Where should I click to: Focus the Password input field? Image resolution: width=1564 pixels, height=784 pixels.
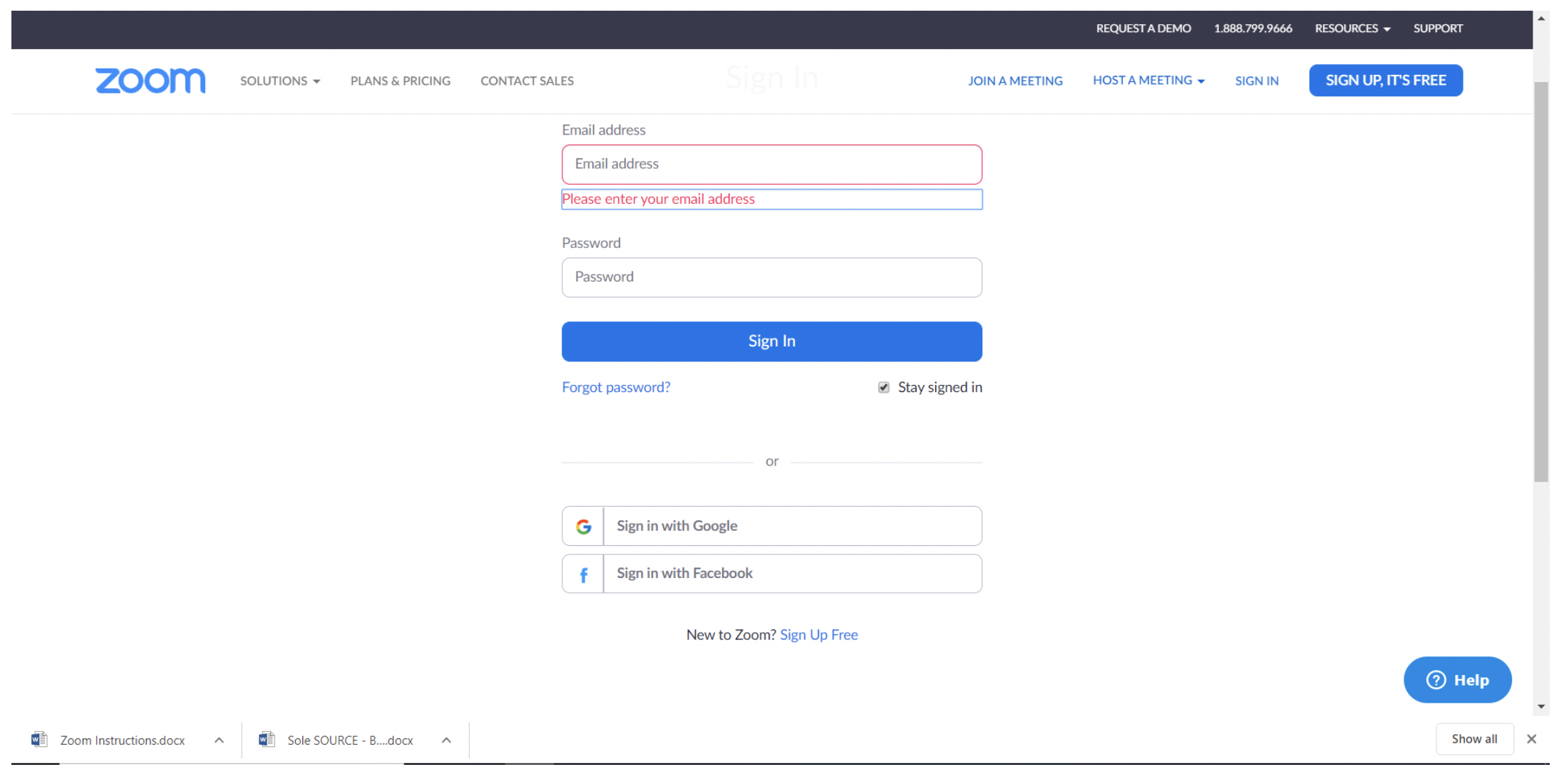[x=772, y=277]
